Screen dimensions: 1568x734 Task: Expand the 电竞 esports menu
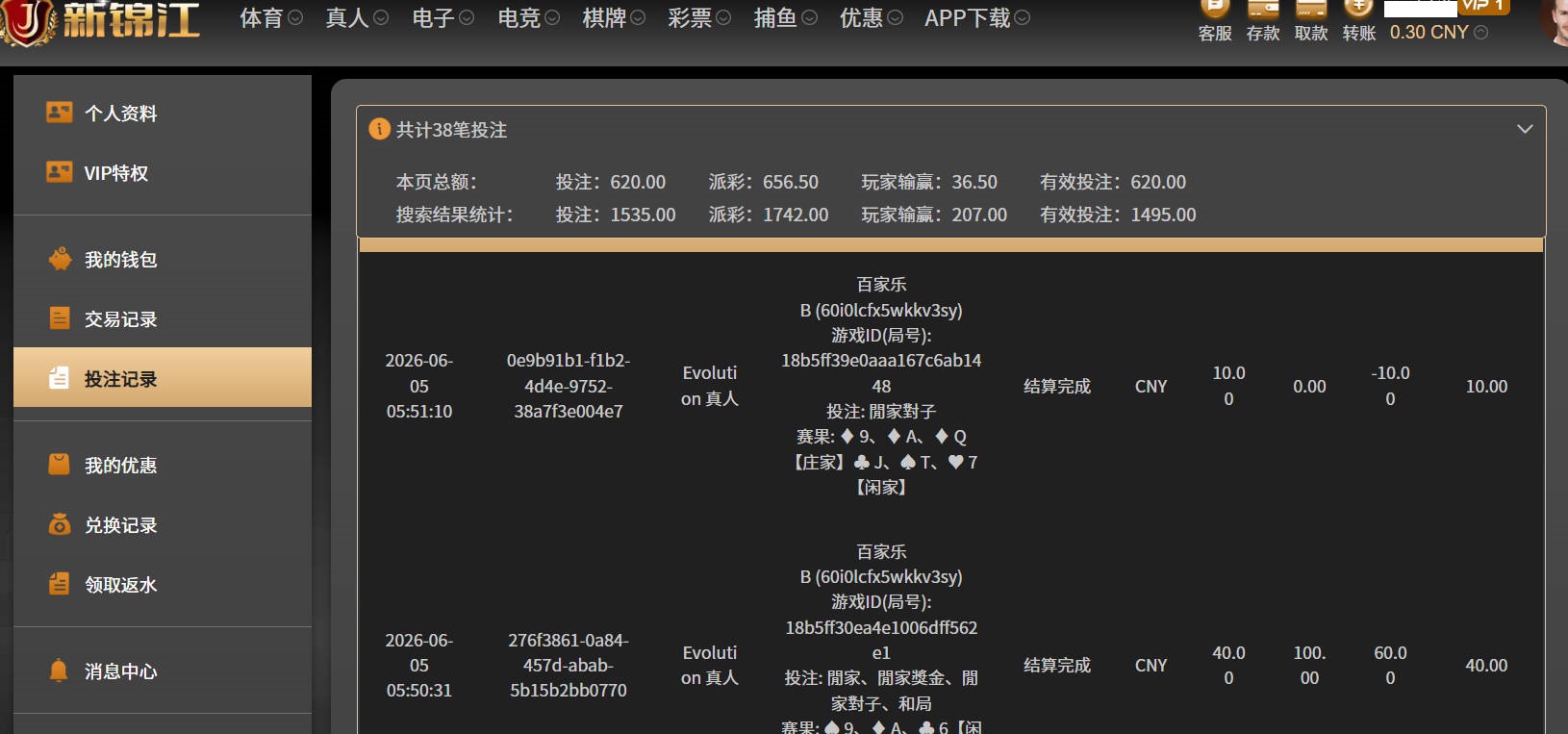point(529,18)
